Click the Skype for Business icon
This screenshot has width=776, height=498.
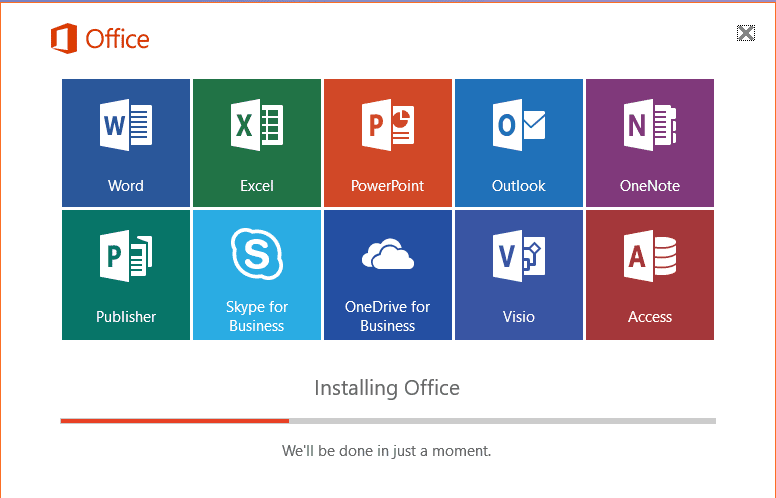pos(257,253)
